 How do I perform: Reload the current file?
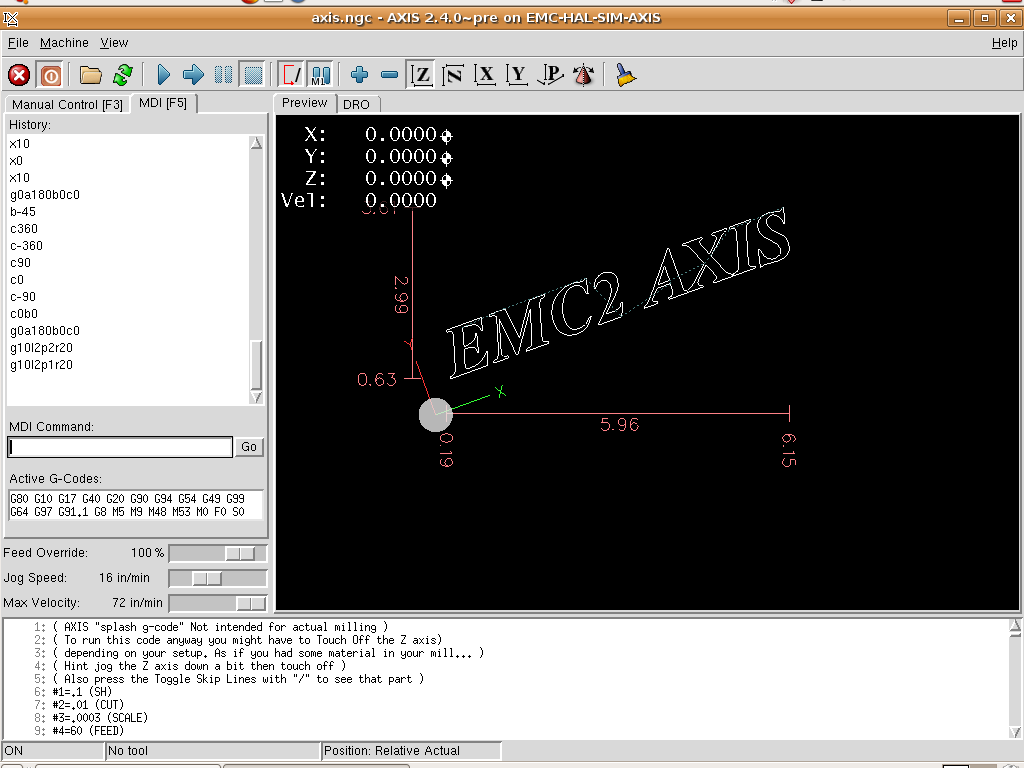pyautogui.click(x=123, y=75)
